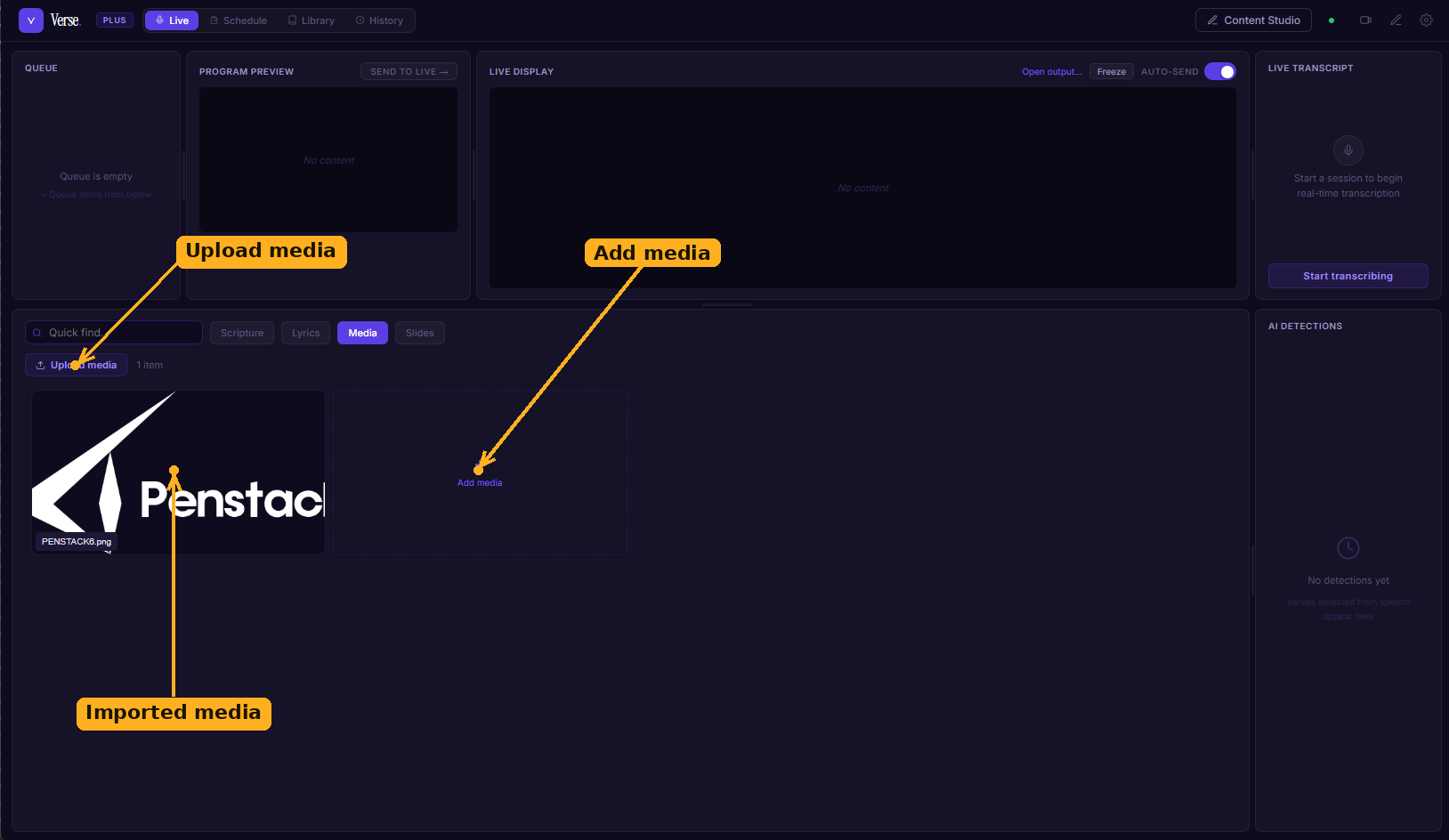Select the Lyrics filter tab
Image resolution: width=1449 pixels, height=840 pixels.
coord(305,333)
